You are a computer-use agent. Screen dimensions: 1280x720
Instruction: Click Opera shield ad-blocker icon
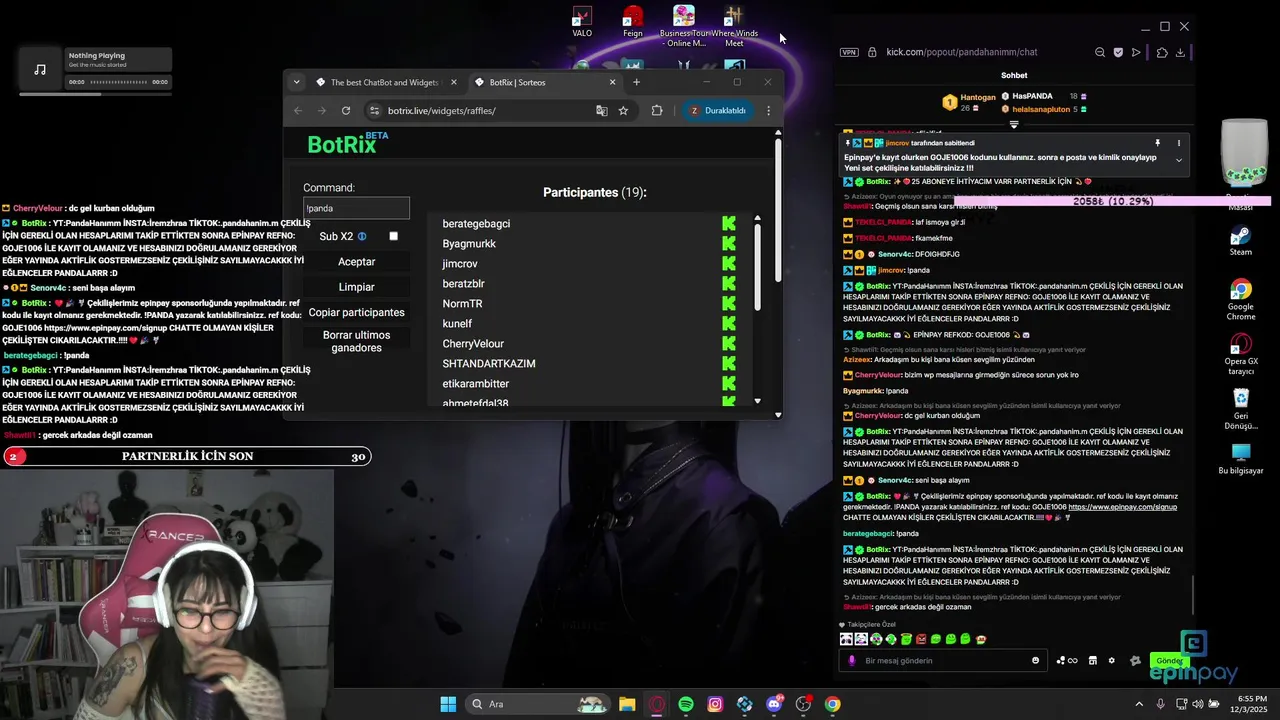(x=1118, y=52)
